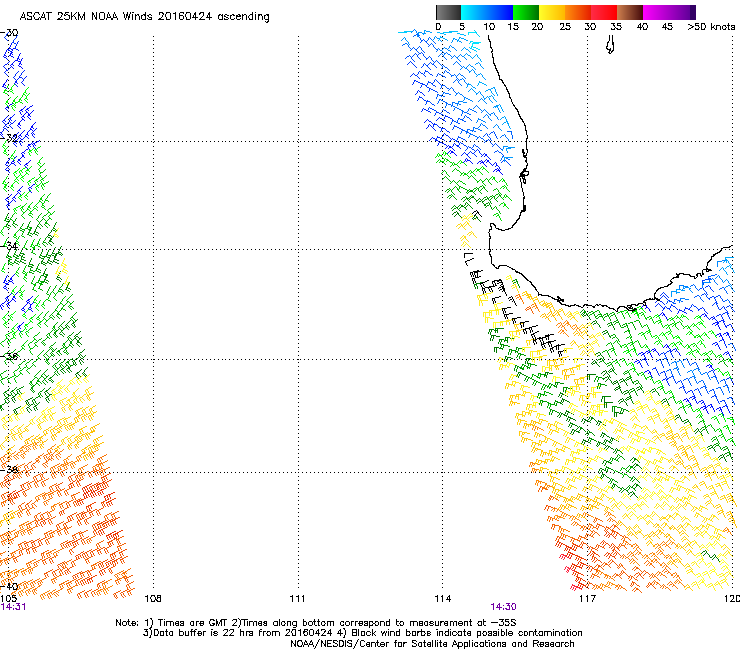The image size is (740, 650).
Task: Click the '-32' latitude label
Action: (x=10, y=138)
